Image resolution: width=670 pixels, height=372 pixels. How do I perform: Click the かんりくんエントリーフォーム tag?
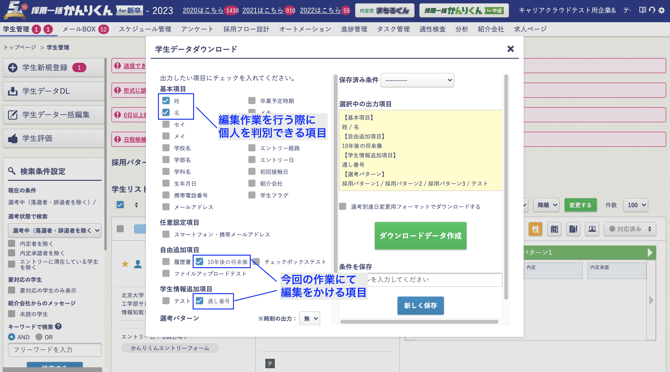coord(170,348)
